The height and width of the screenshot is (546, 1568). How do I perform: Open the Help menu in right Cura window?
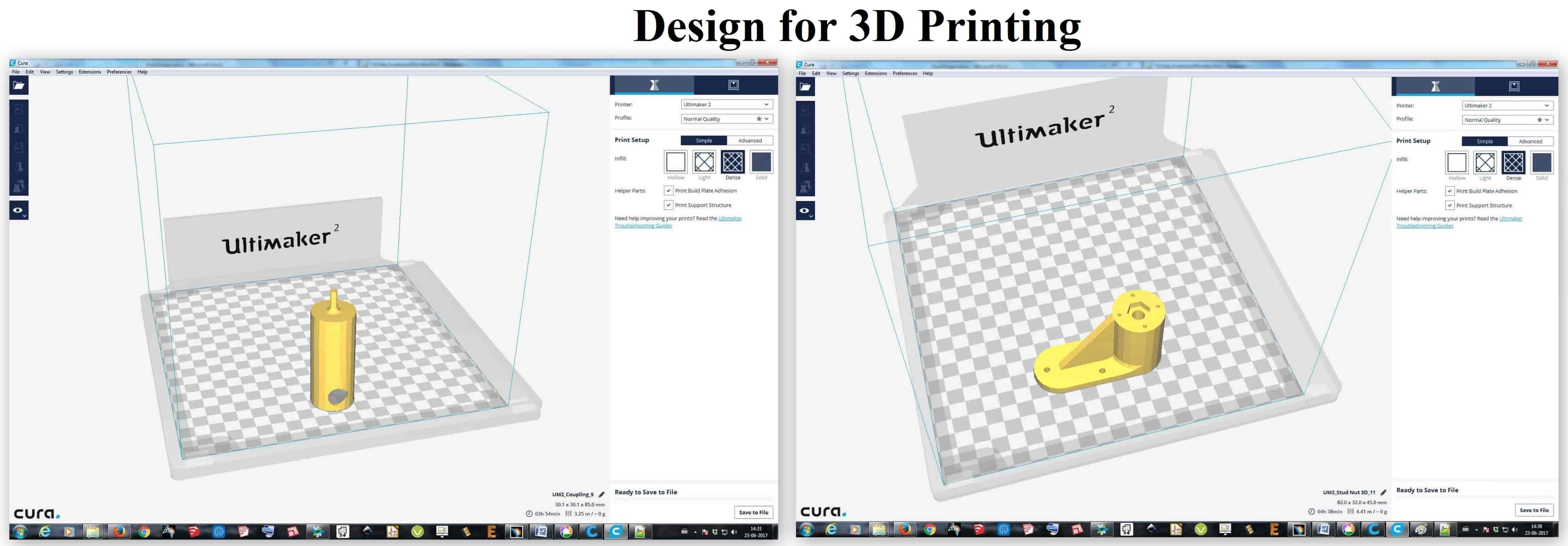click(x=928, y=73)
